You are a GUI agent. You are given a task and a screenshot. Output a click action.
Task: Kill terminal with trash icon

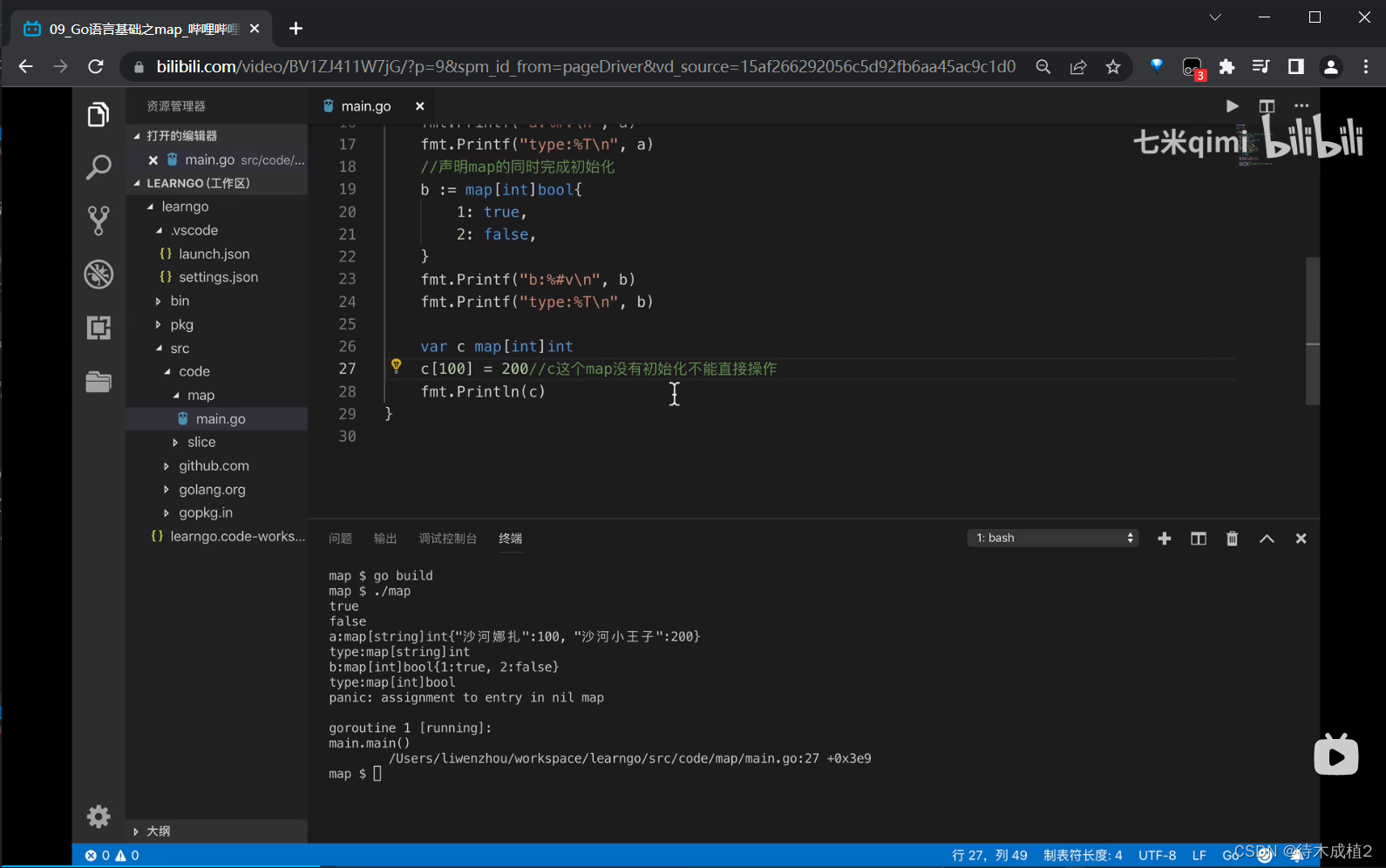click(1232, 539)
